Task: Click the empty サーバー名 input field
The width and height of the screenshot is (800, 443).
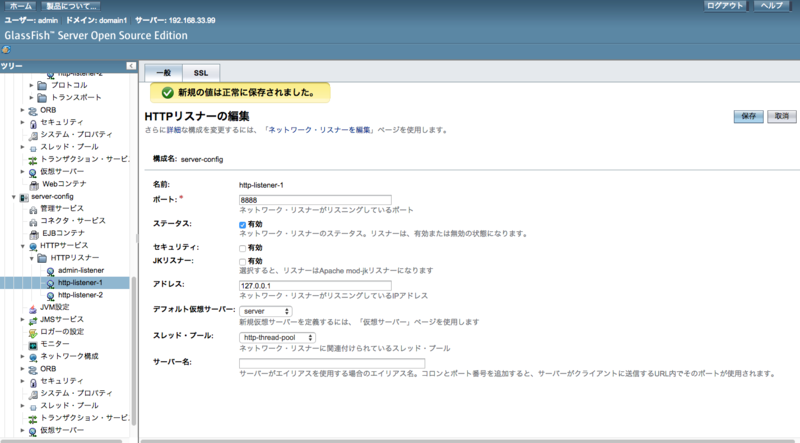Action: click(x=332, y=363)
